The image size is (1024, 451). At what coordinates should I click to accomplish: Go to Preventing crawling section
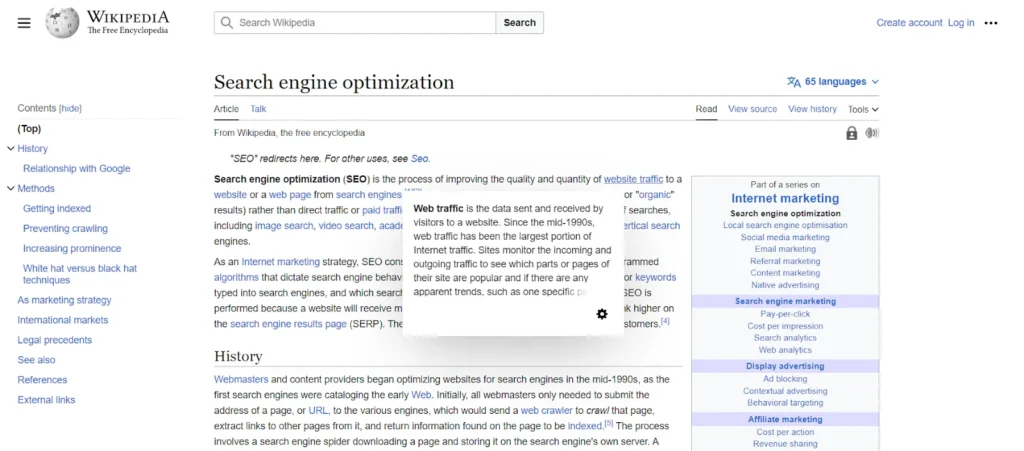[65, 228]
